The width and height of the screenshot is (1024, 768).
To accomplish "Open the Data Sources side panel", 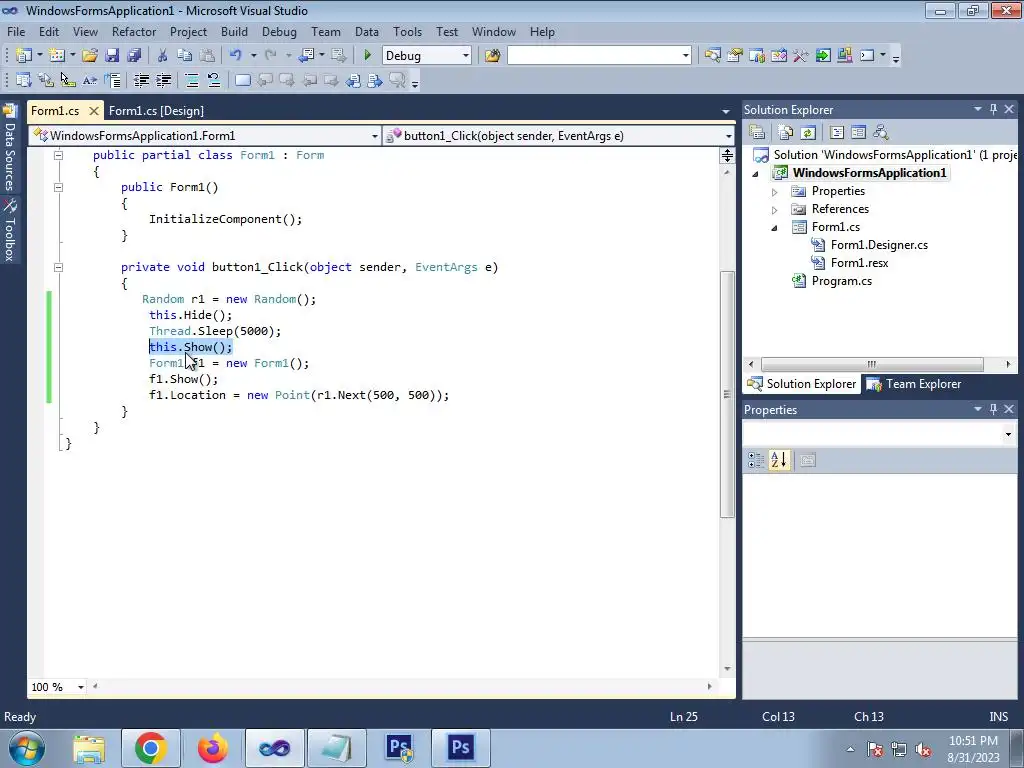I will tap(9, 147).
